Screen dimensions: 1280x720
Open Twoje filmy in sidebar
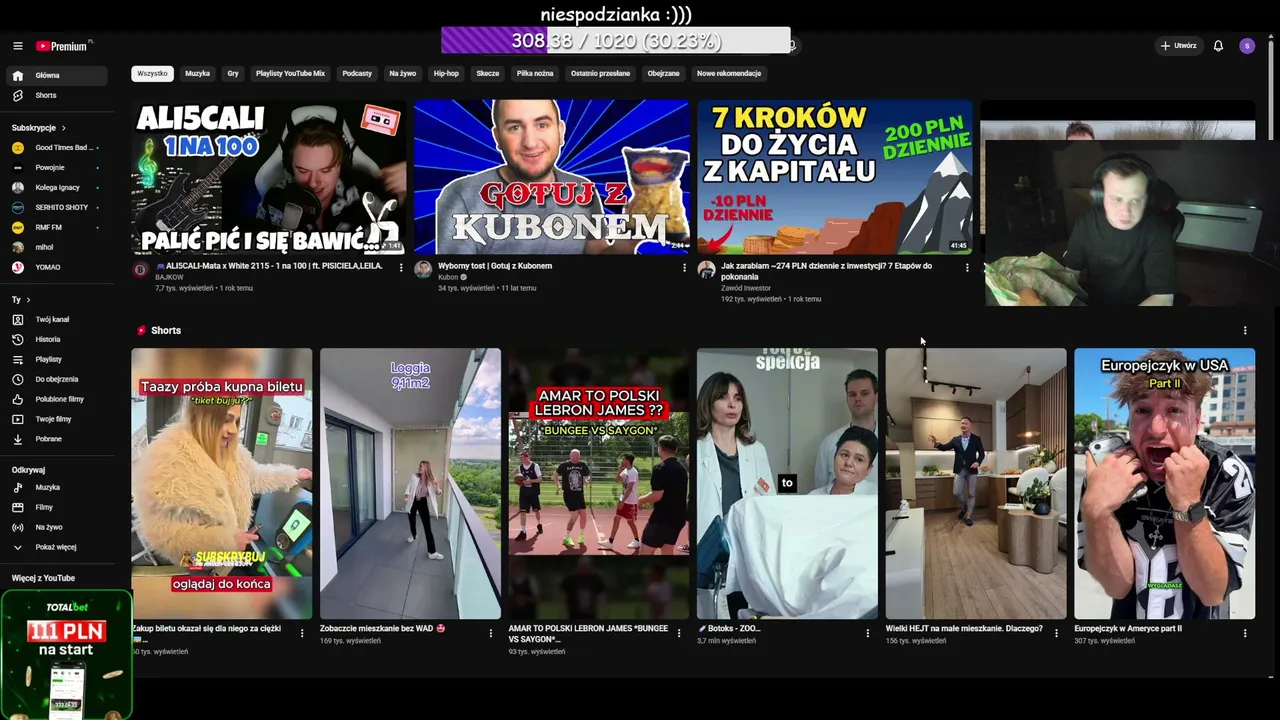point(56,419)
